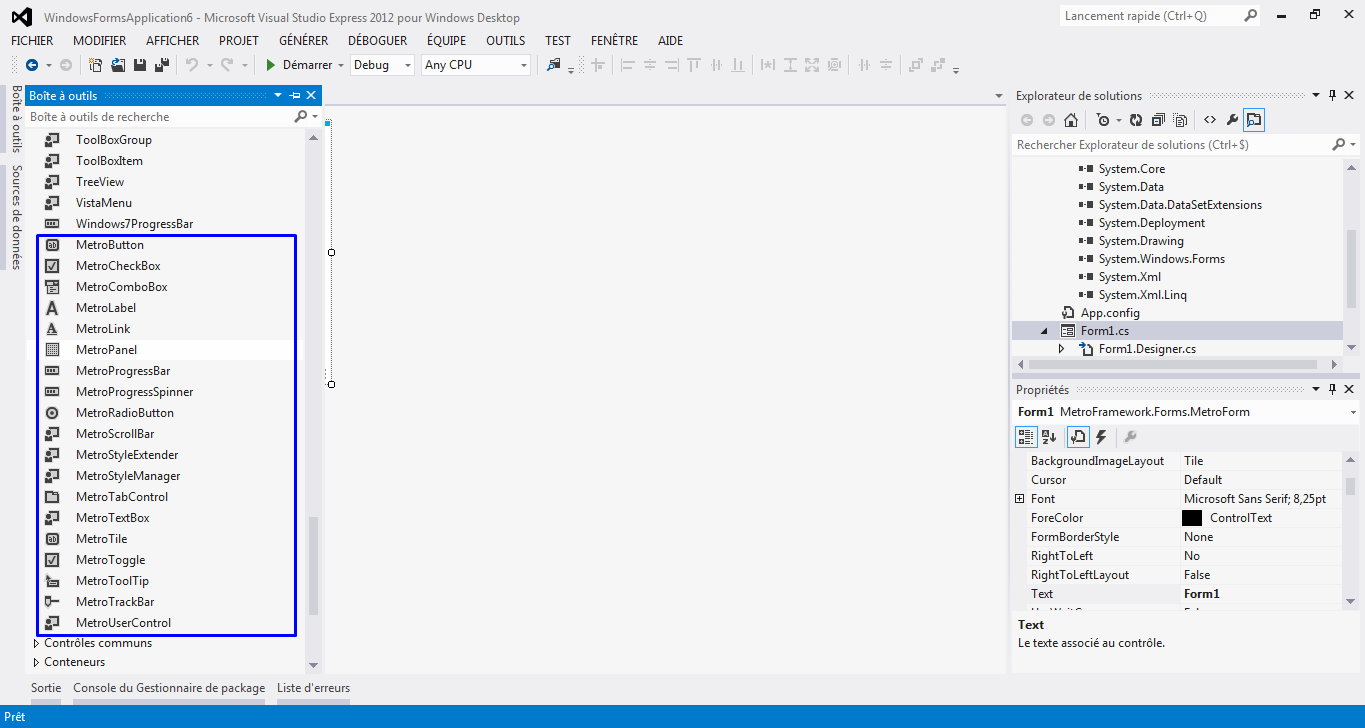Click the Undo arrow icon
The image size is (1365, 728).
click(192, 65)
